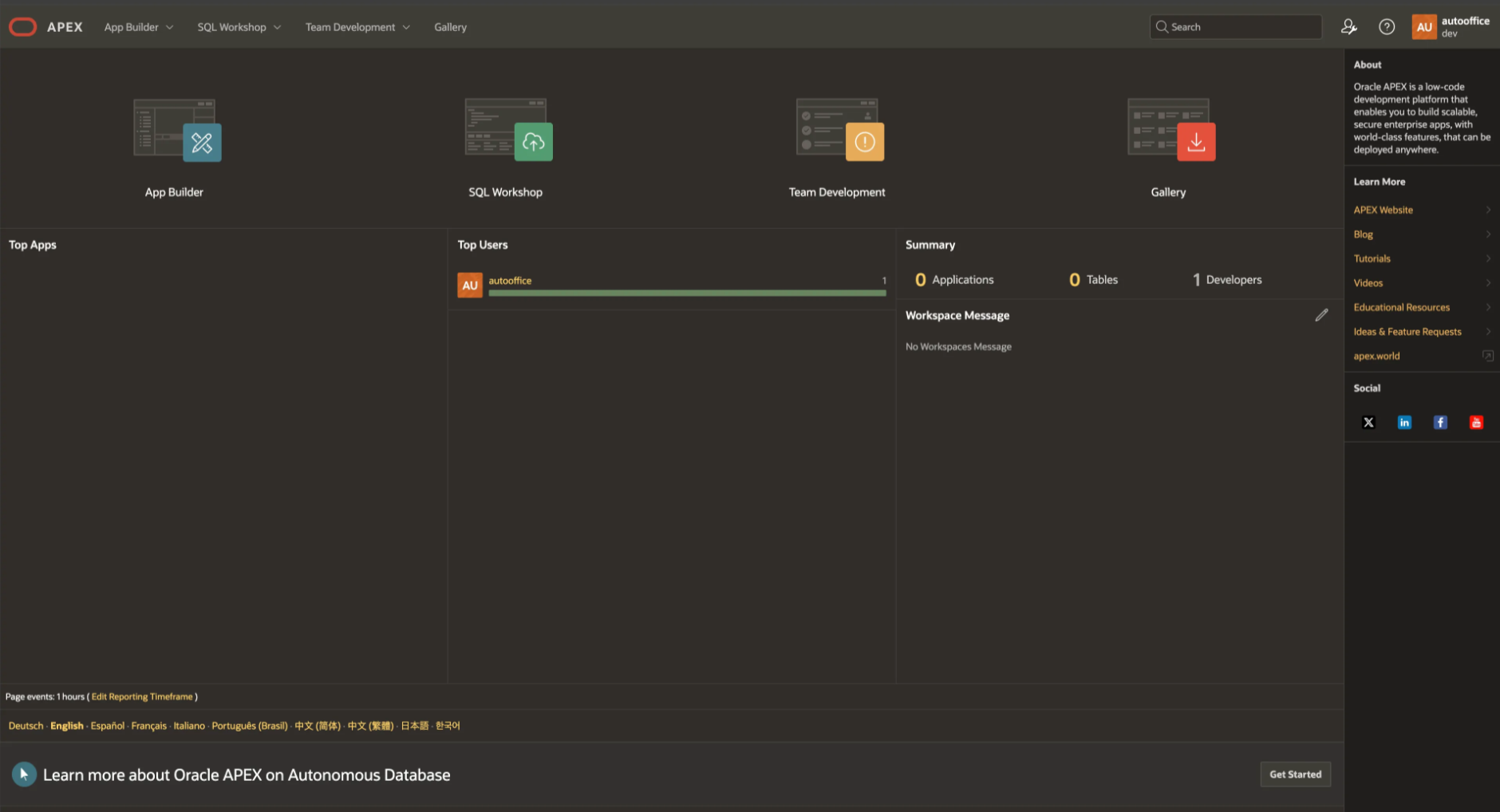Image resolution: width=1500 pixels, height=812 pixels.
Task: Switch language to 日本語
Action: 414,726
